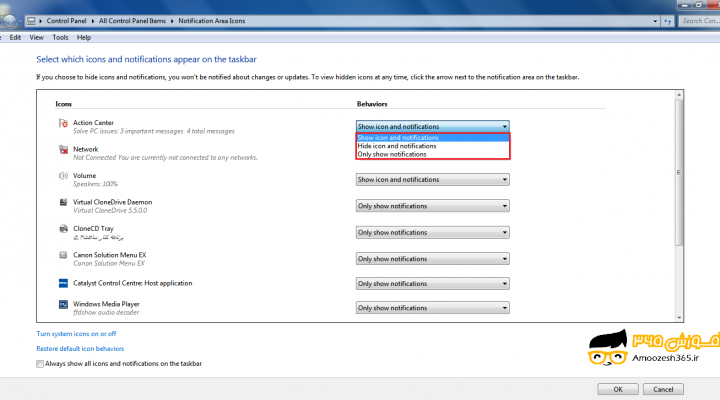The width and height of the screenshot is (720, 400).
Task: Click the Canon Solution Menu EX icon
Action: 63,255
